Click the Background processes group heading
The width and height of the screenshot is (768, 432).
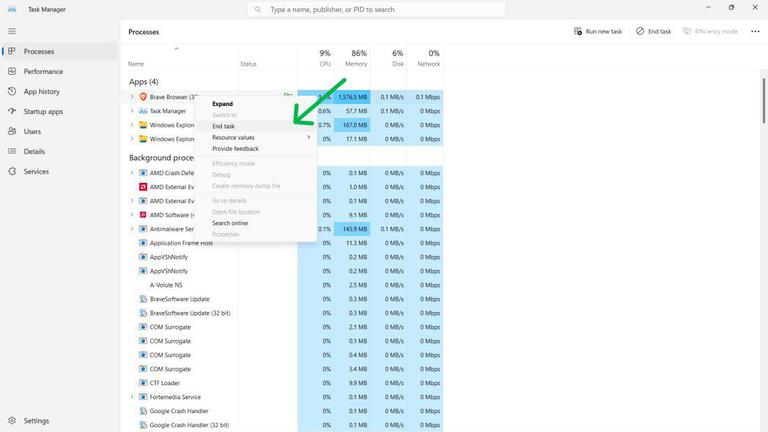tap(162, 158)
